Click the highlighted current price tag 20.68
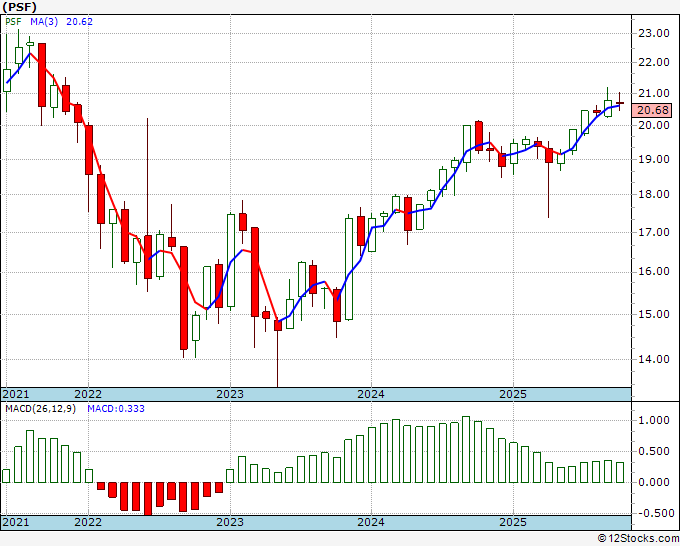This screenshot has width=680, height=546. coord(652,110)
